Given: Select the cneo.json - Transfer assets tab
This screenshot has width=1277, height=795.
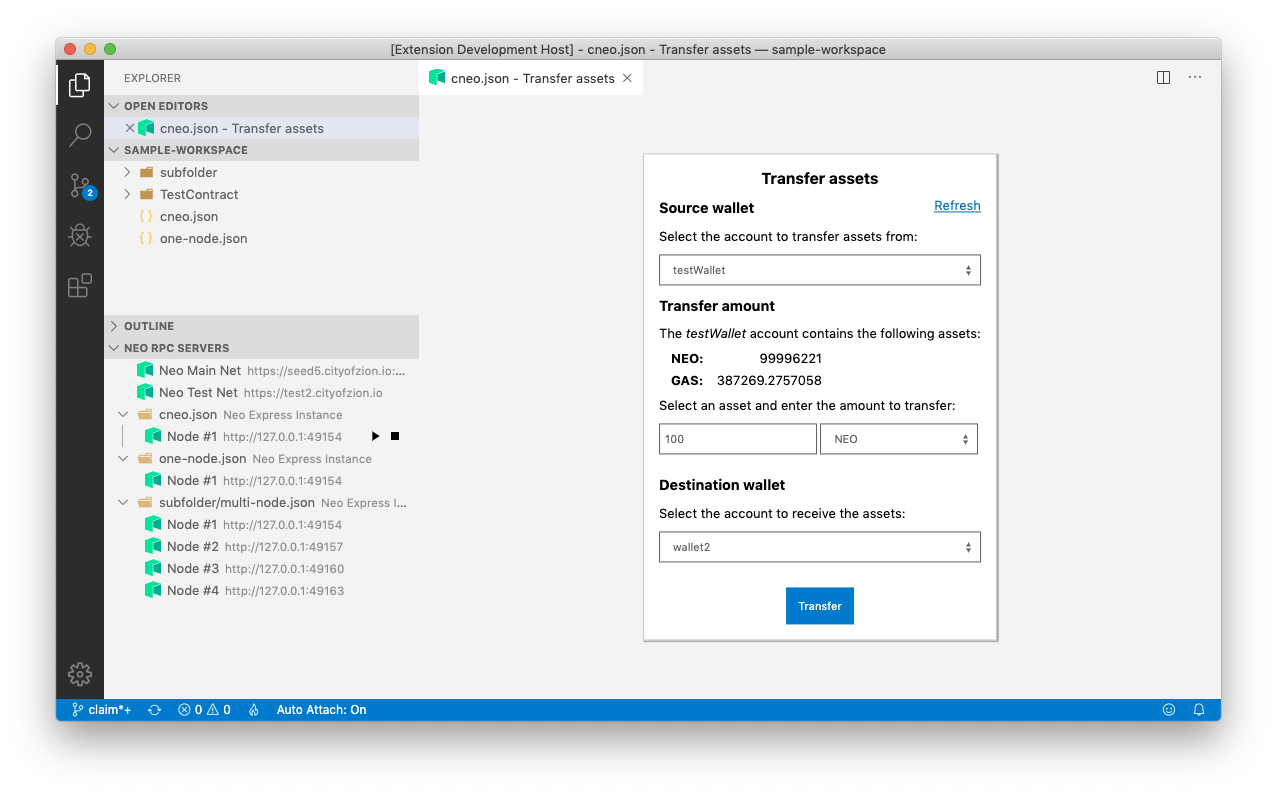Looking at the screenshot, I should 531,78.
